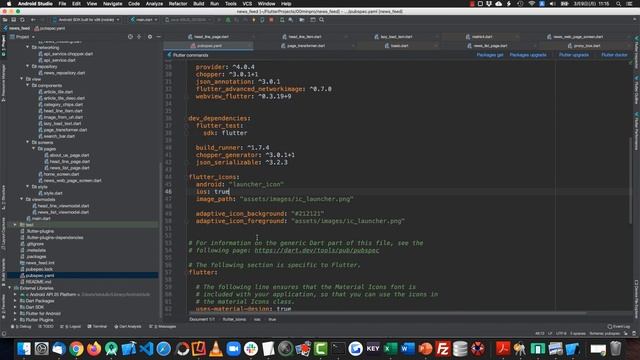640x360 pixels.
Task: Open the main.dart run configuration dropdown
Action: [144, 20]
